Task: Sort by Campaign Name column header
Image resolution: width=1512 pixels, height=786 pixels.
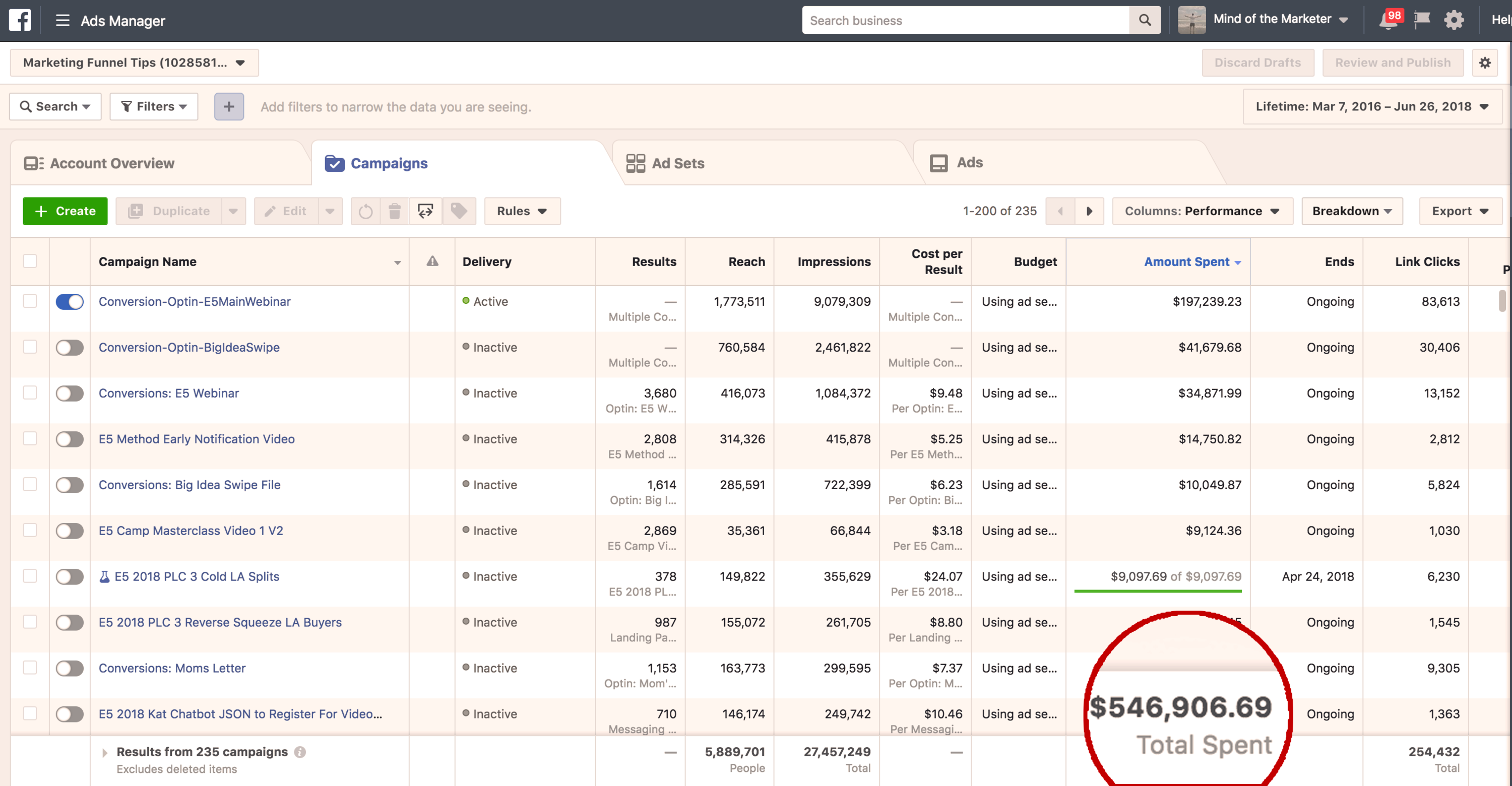Action: click(x=249, y=261)
